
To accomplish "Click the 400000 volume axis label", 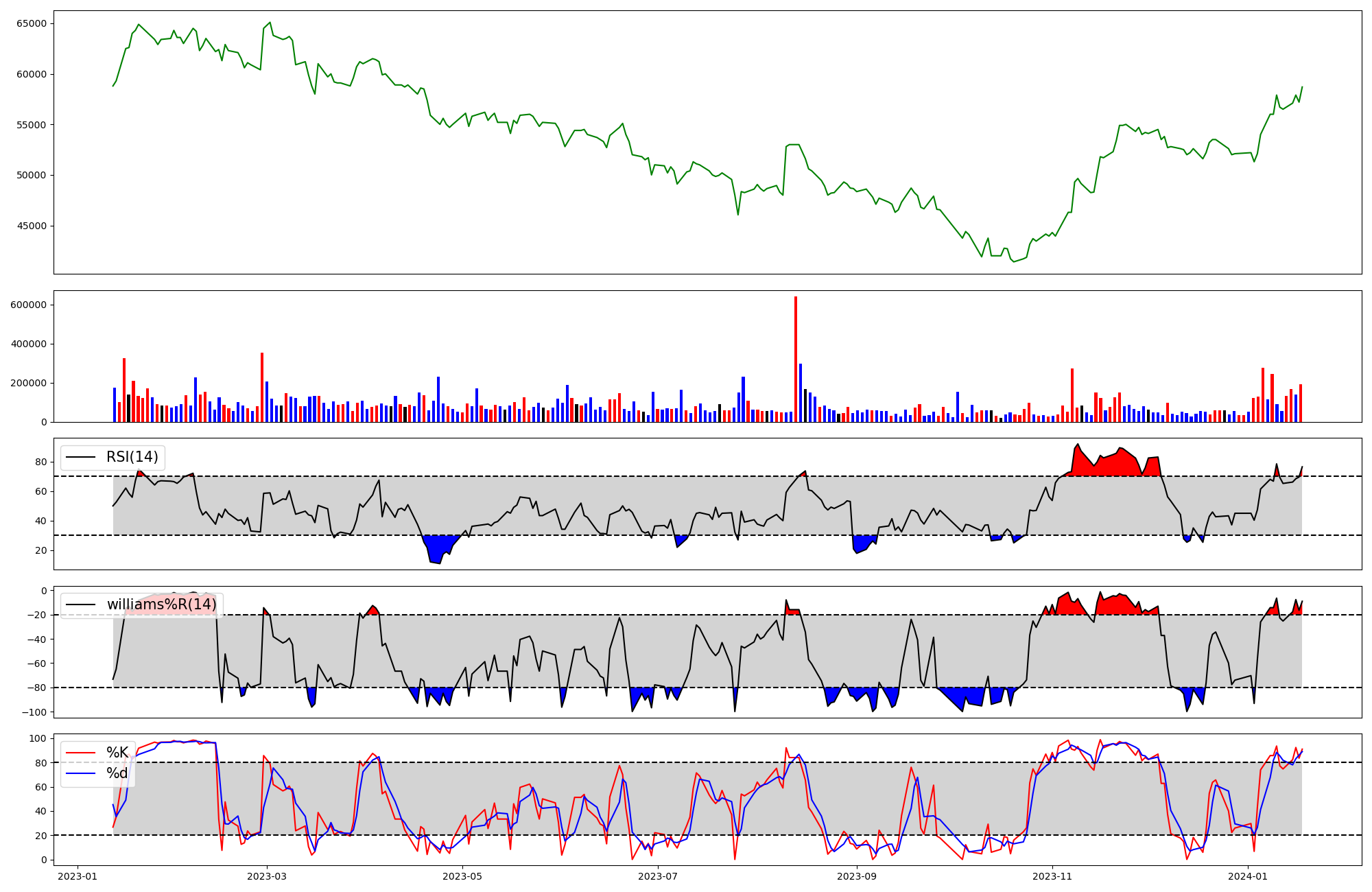I will pos(29,344).
